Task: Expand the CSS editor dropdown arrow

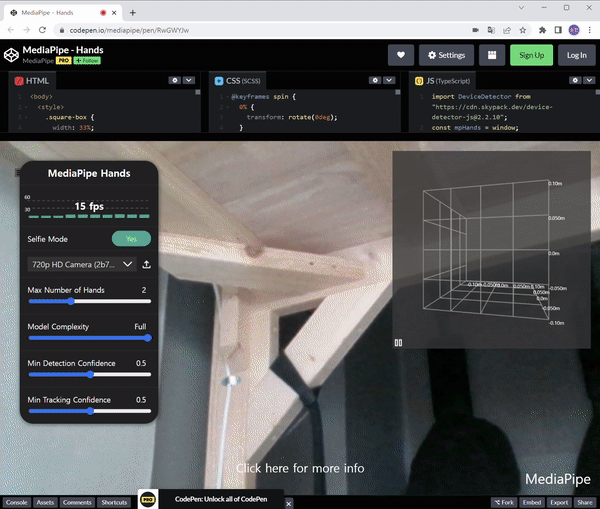Action: point(389,80)
